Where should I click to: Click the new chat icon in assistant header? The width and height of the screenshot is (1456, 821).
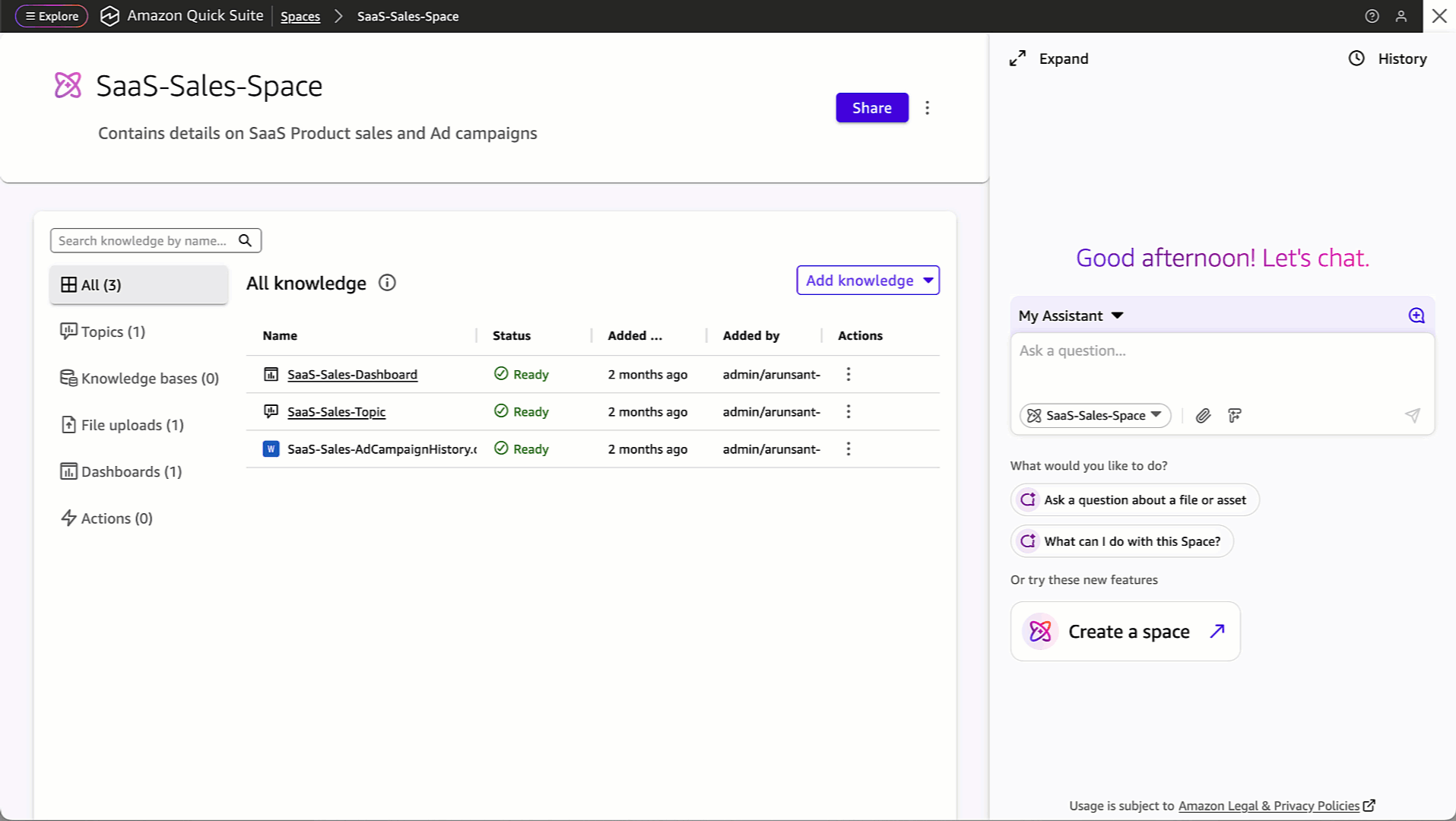1416,315
